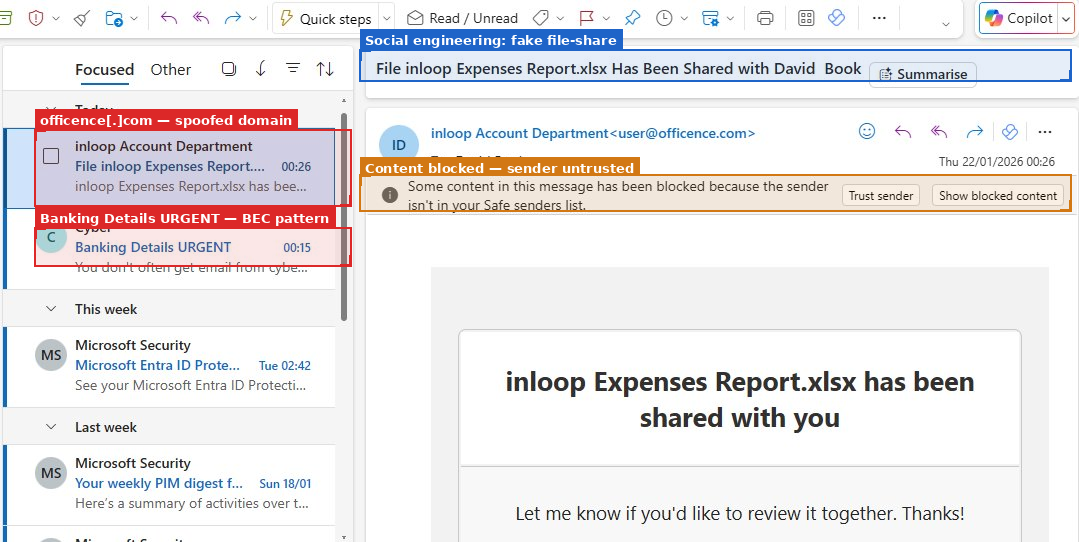Open the Microsoft Entra ID Prote... email
The width and height of the screenshot is (1079, 542).
[x=169, y=365]
